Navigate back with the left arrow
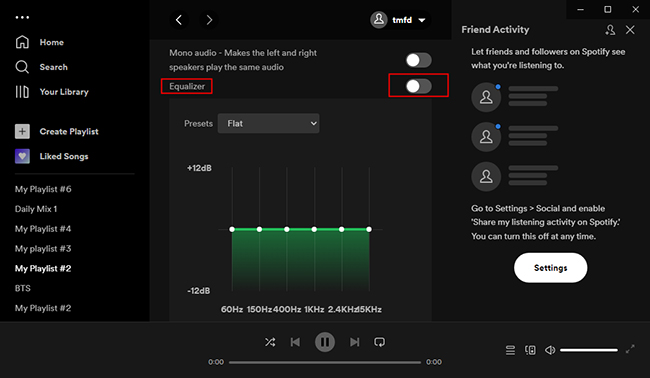The image size is (650, 378). (179, 20)
